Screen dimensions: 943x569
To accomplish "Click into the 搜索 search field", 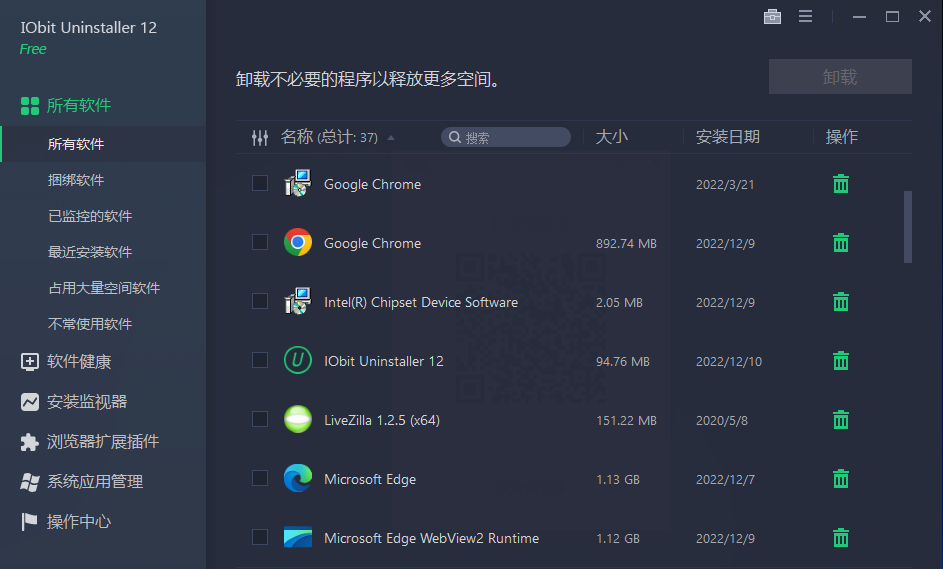I will click(x=506, y=137).
